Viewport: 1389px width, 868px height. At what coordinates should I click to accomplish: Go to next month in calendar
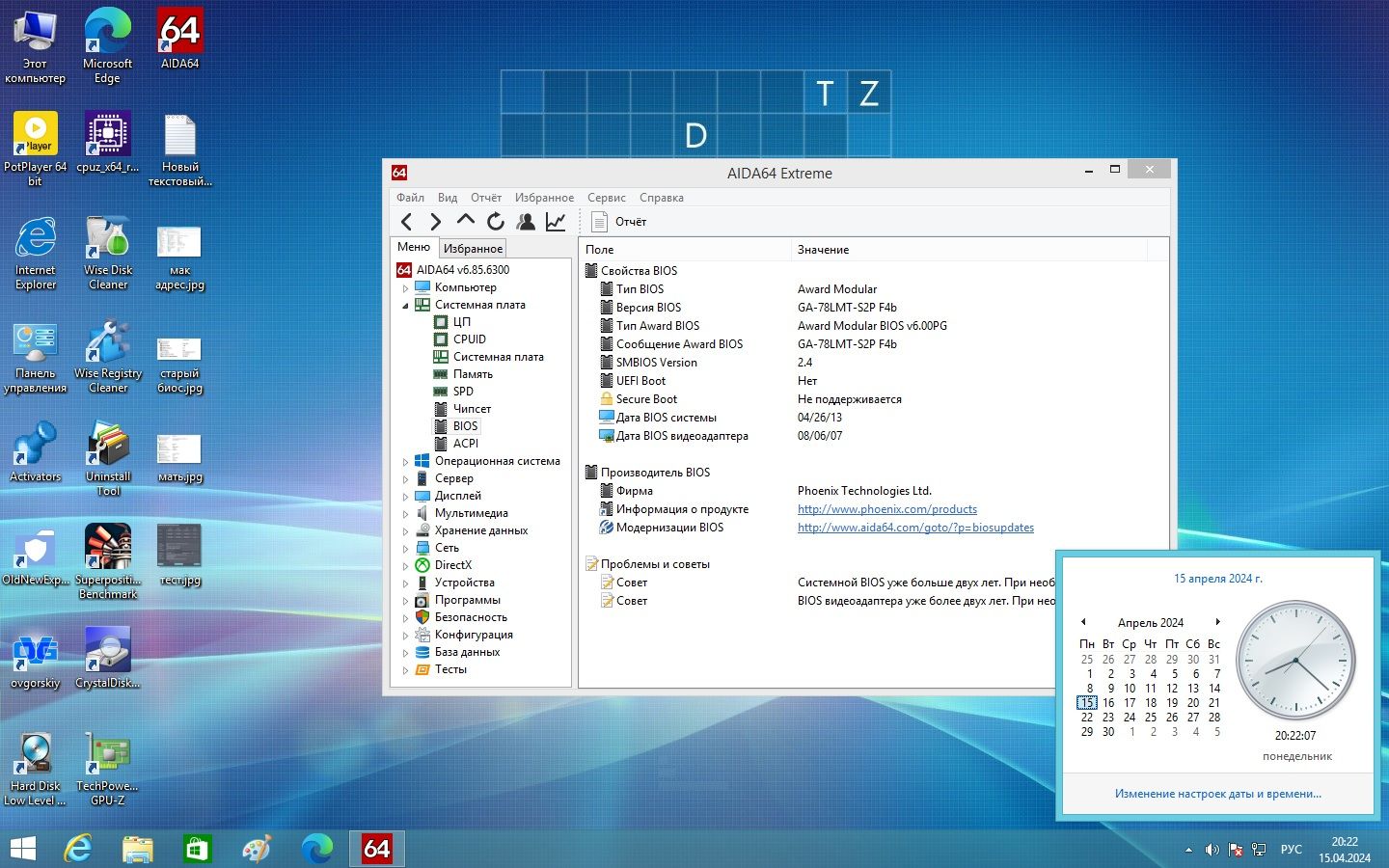coord(1218,622)
